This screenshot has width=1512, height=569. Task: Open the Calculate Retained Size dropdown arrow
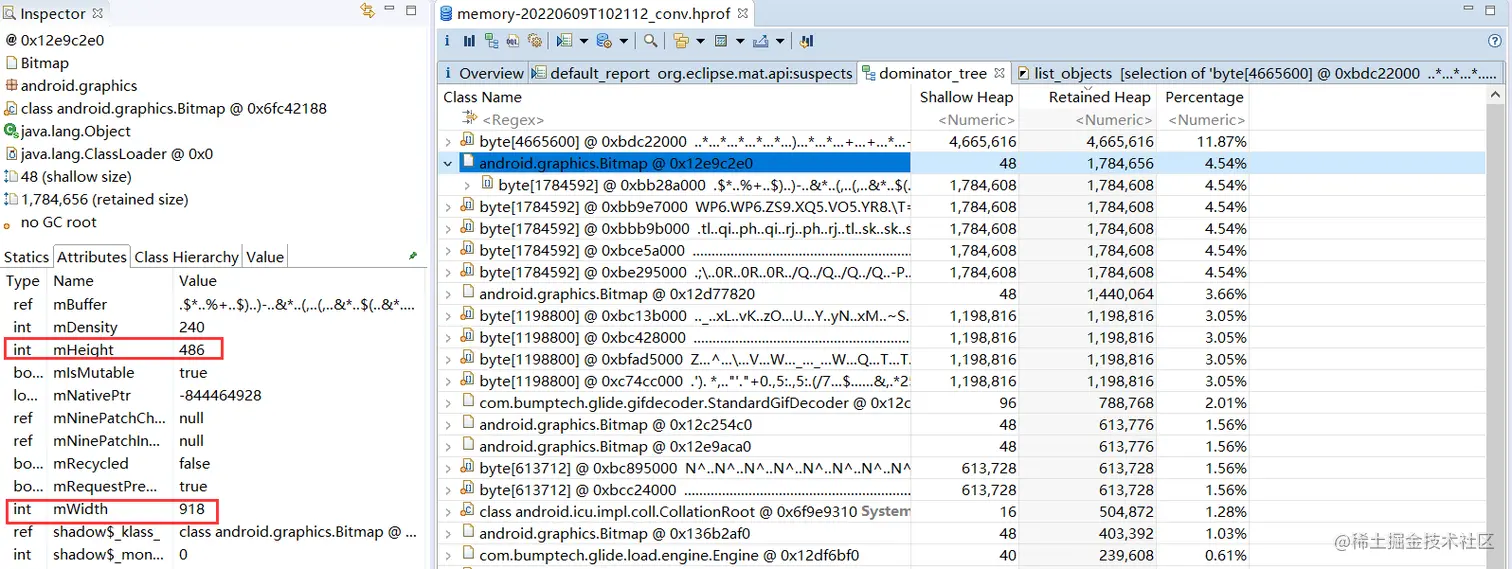tap(740, 41)
